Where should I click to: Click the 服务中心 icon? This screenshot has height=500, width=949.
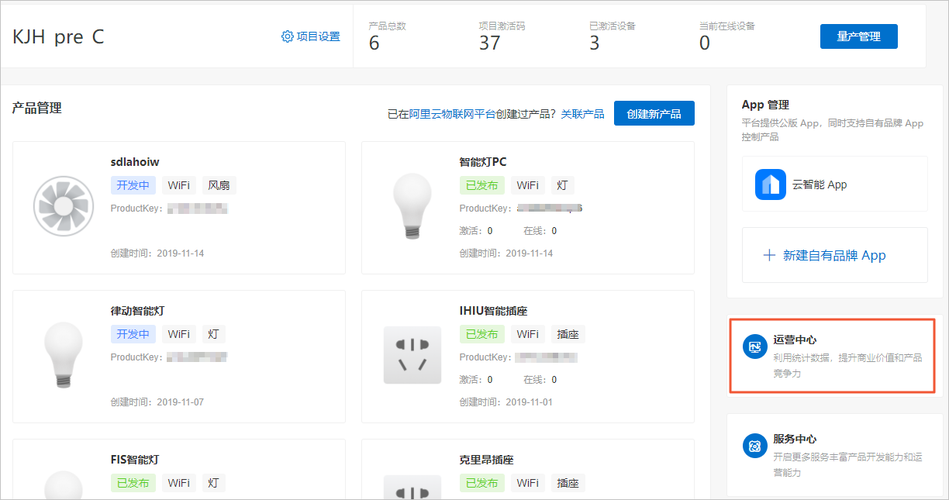(755, 446)
